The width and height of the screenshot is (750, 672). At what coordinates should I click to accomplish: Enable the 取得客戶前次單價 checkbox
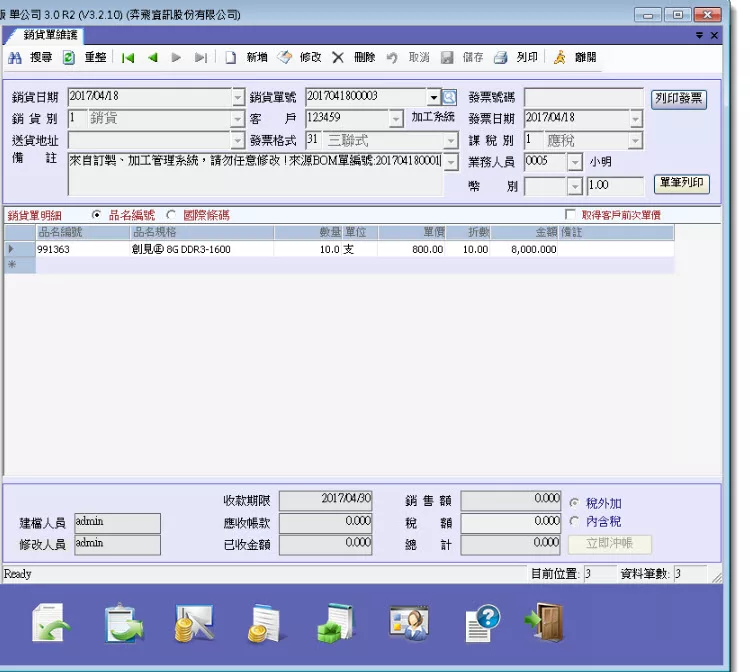(571, 215)
